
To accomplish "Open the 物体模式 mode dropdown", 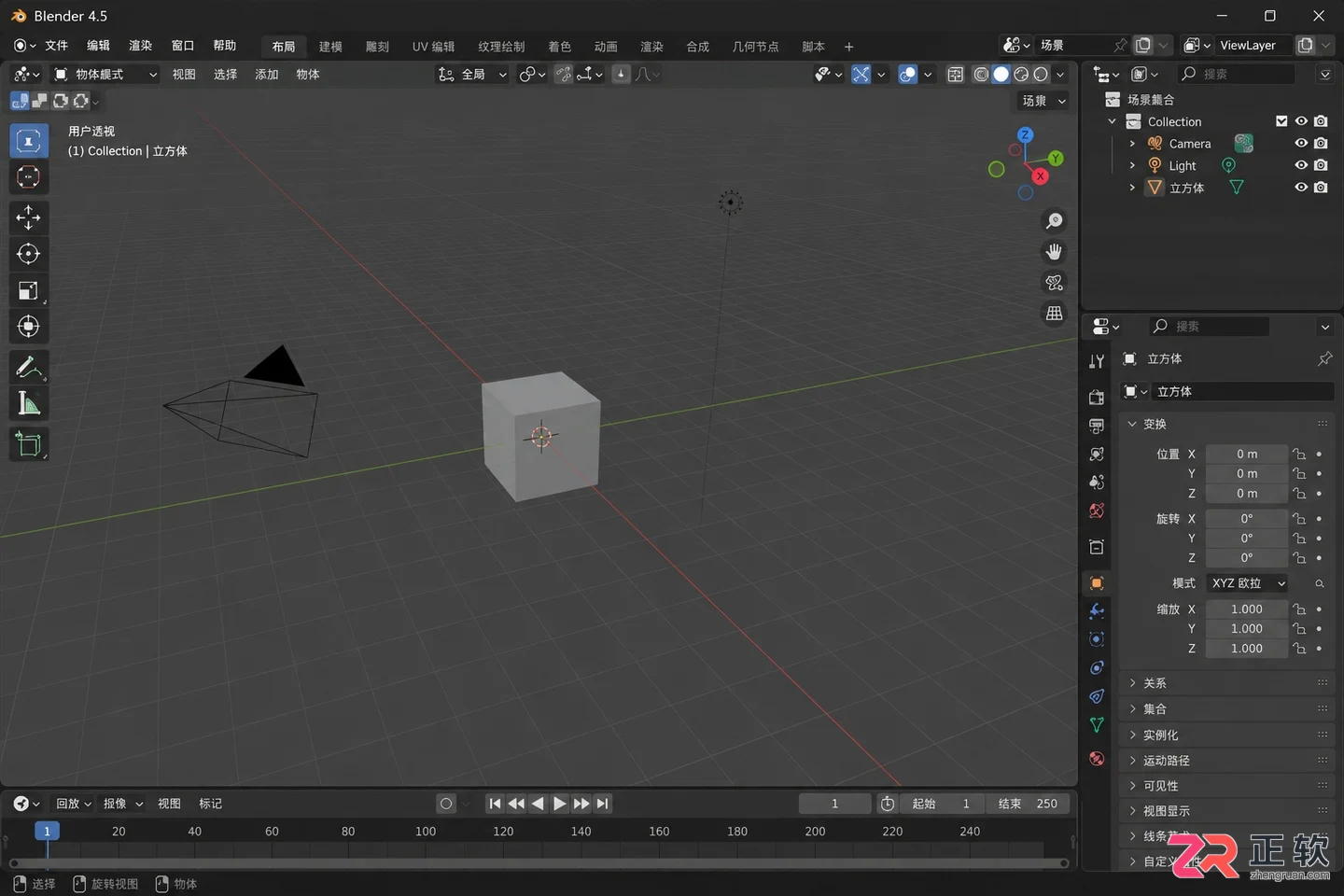I will point(105,75).
